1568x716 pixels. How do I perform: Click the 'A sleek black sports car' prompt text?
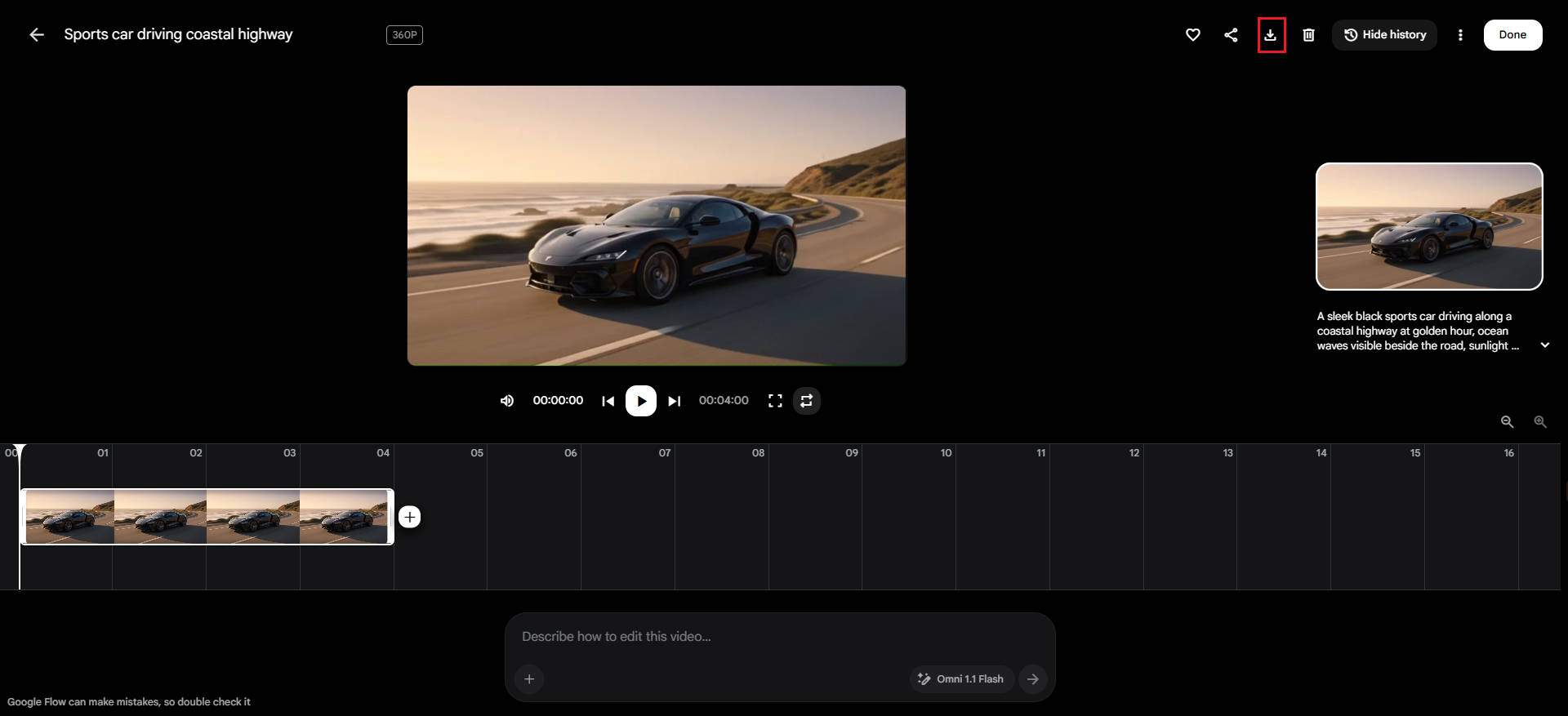coord(1418,331)
